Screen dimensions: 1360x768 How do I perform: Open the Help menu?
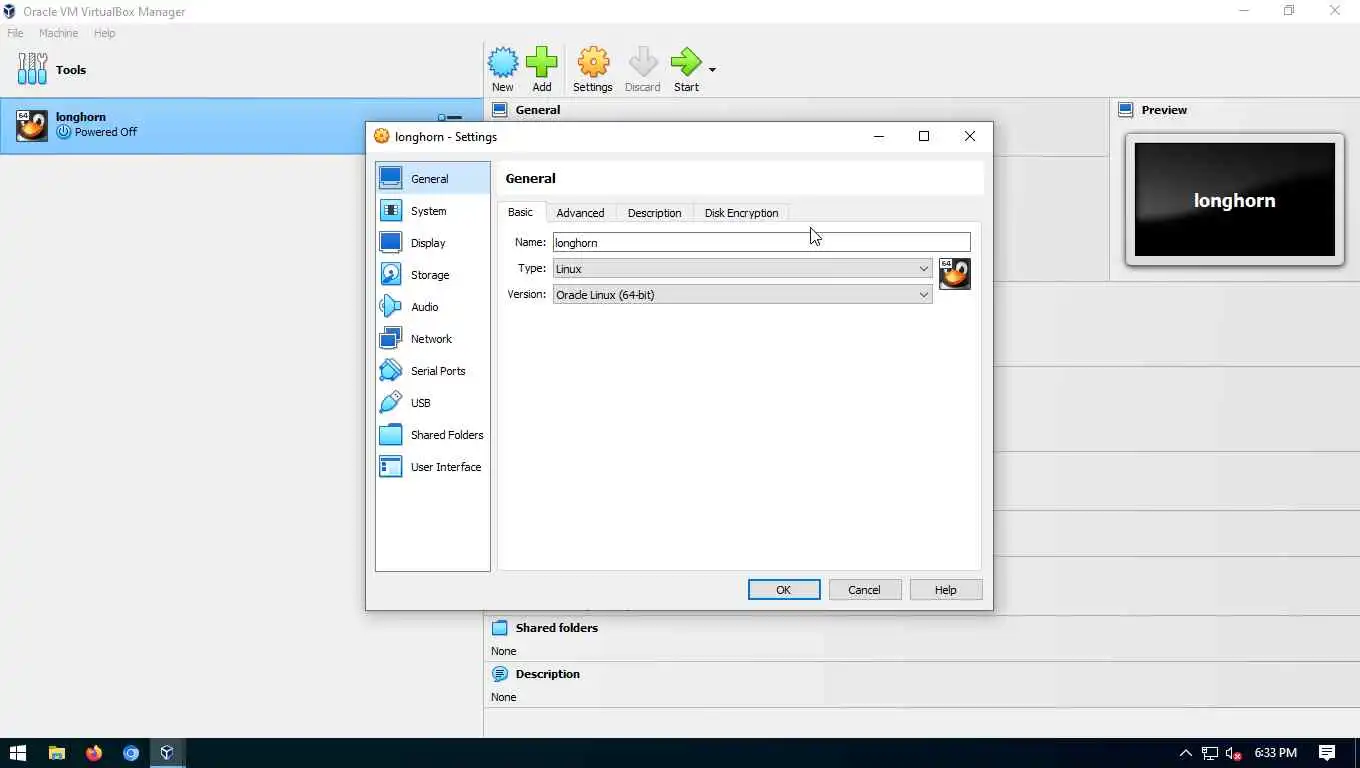[104, 33]
